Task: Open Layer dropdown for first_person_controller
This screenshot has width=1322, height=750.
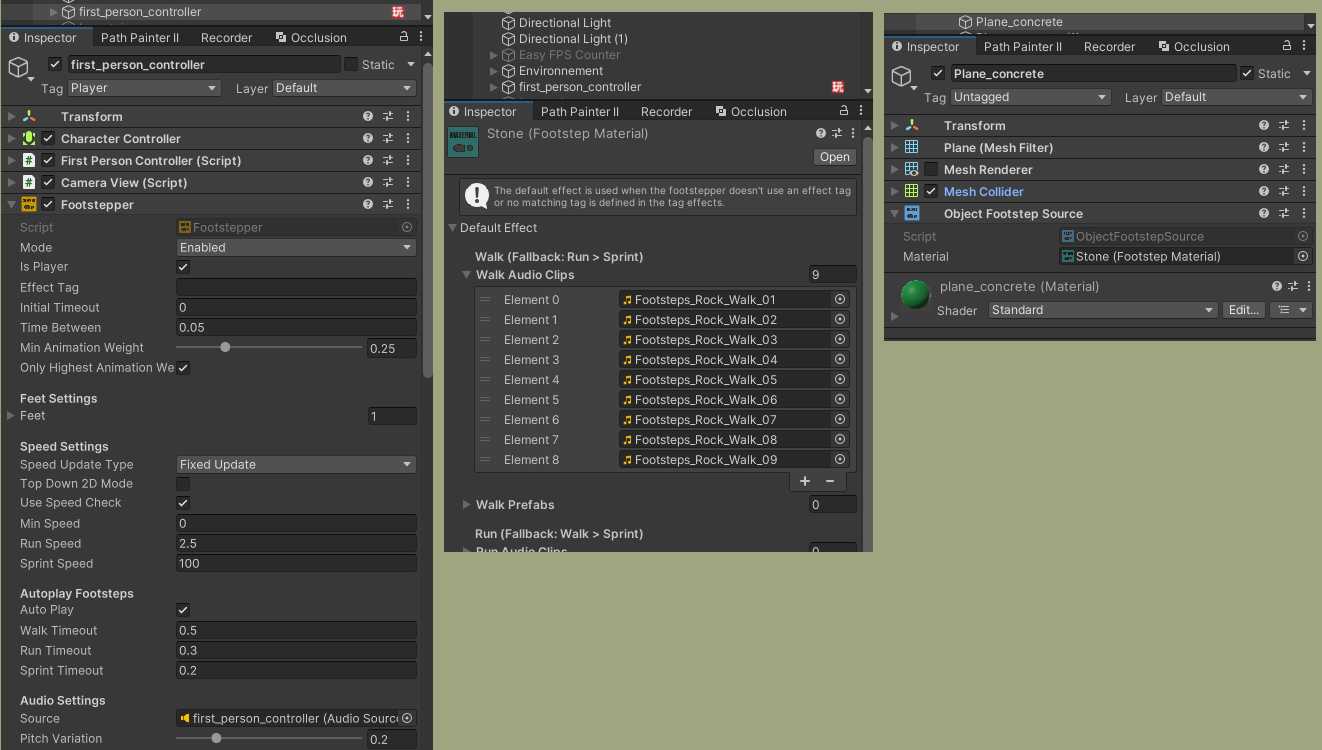Action: (x=344, y=89)
